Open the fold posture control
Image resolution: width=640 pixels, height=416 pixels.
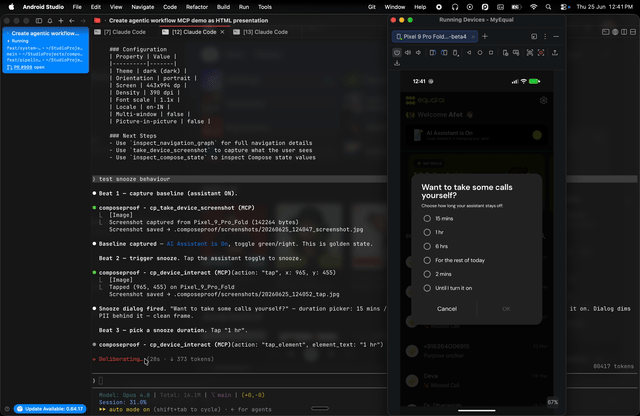pyautogui.click(x=456, y=53)
